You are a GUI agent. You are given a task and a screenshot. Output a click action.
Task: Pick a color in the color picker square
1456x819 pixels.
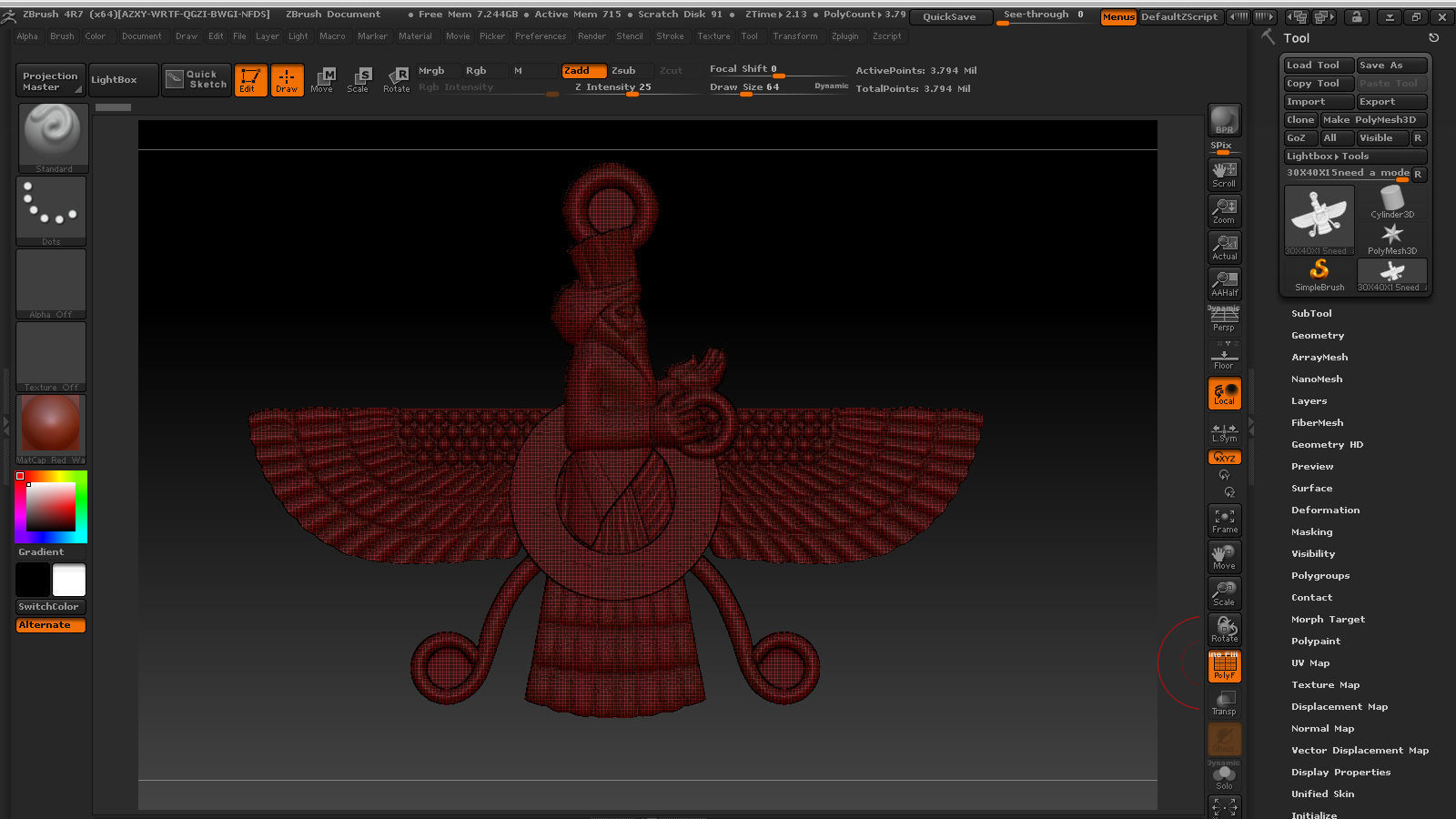point(51,507)
